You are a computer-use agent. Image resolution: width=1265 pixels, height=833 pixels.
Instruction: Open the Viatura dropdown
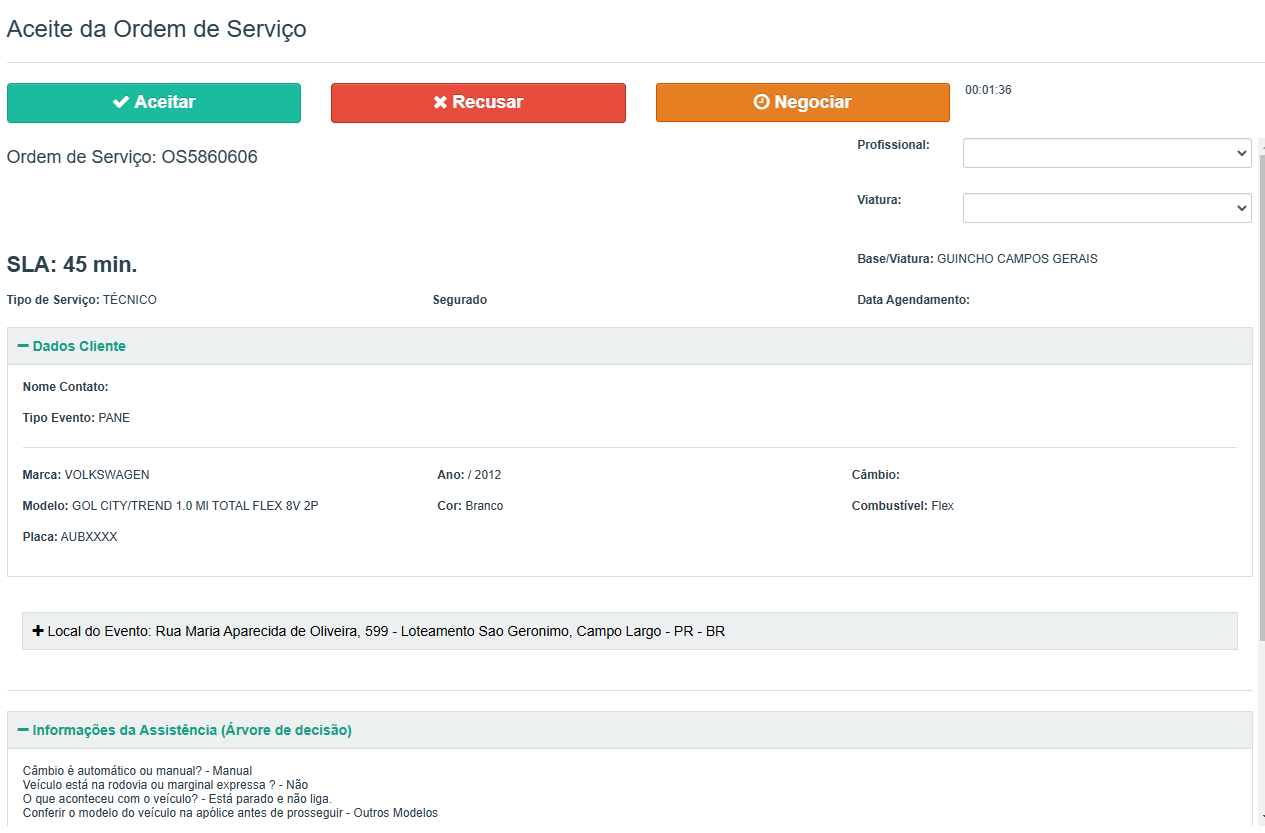pos(1106,208)
